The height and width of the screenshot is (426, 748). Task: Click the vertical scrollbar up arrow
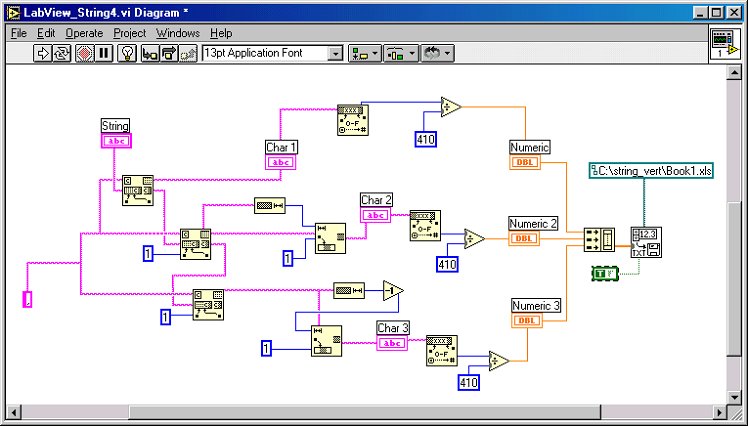734,73
